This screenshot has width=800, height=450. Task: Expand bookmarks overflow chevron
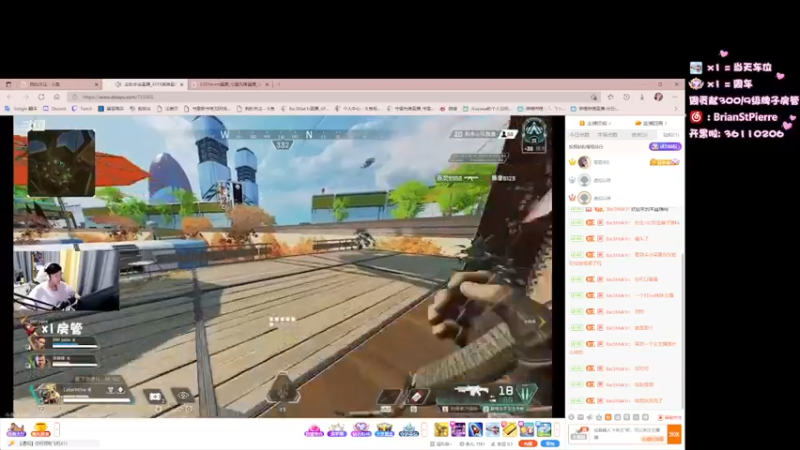click(676, 109)
